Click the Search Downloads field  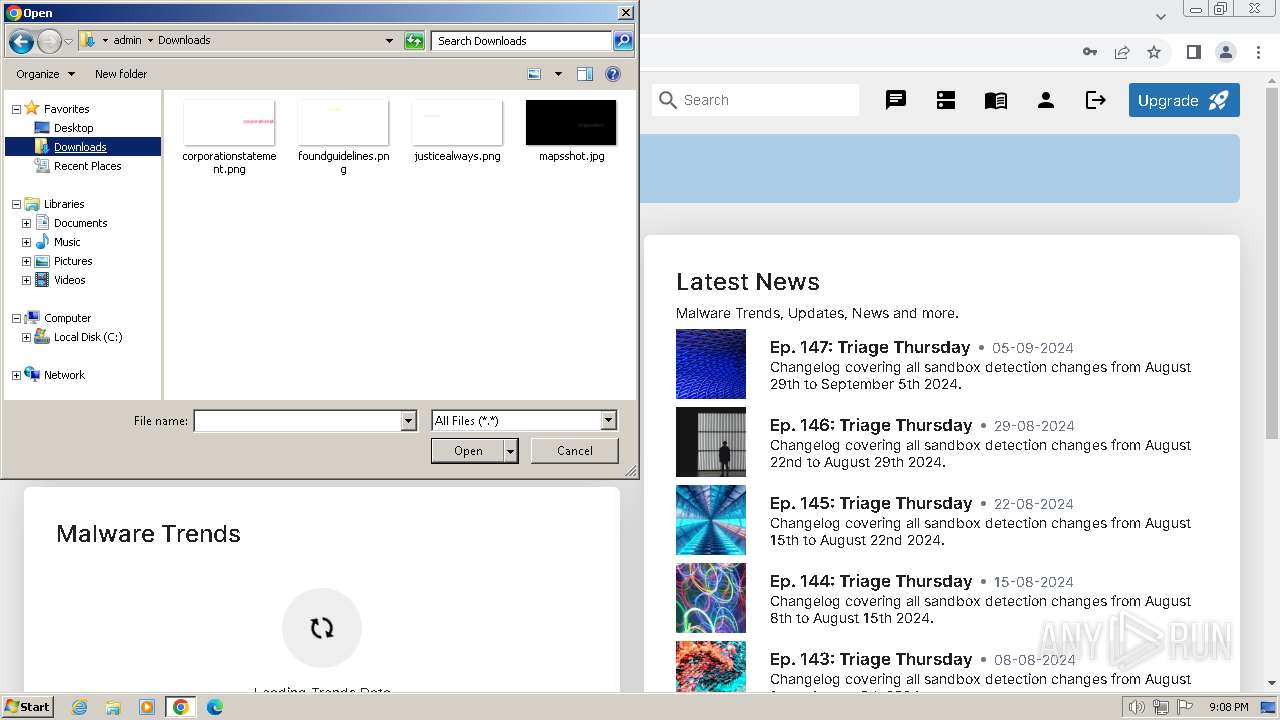coord(522,41)
